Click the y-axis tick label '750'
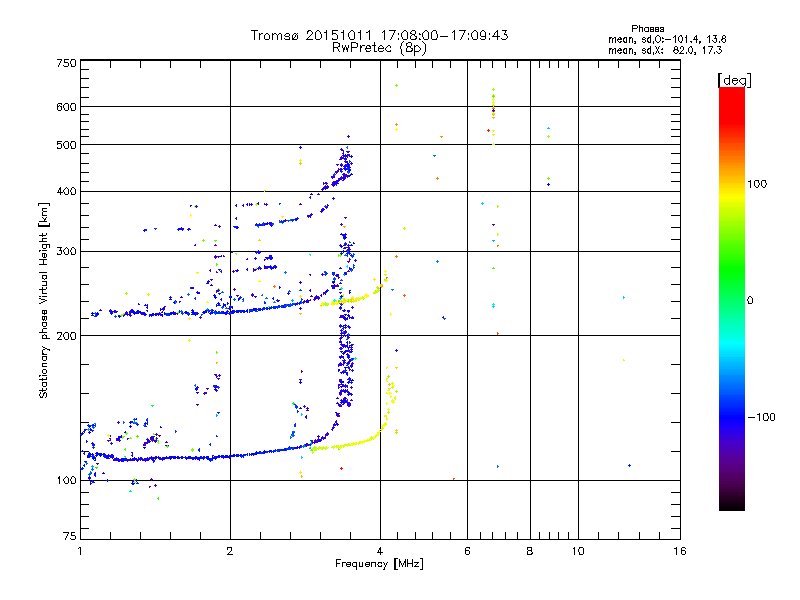Viewport: 800px width, 600px height. 66,63
